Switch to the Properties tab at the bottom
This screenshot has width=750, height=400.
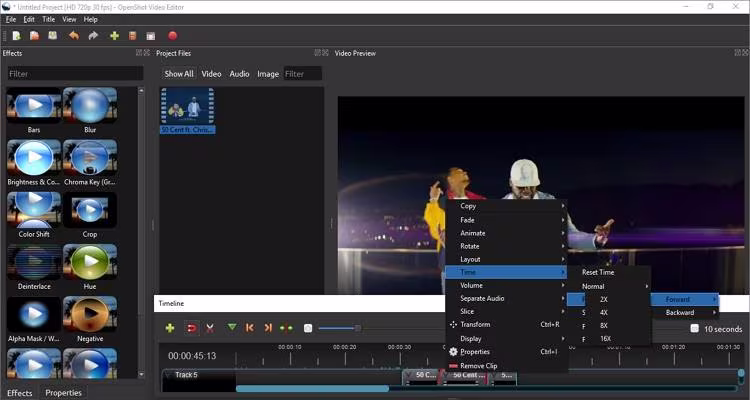pyautogui.click(x=63, y=393)
